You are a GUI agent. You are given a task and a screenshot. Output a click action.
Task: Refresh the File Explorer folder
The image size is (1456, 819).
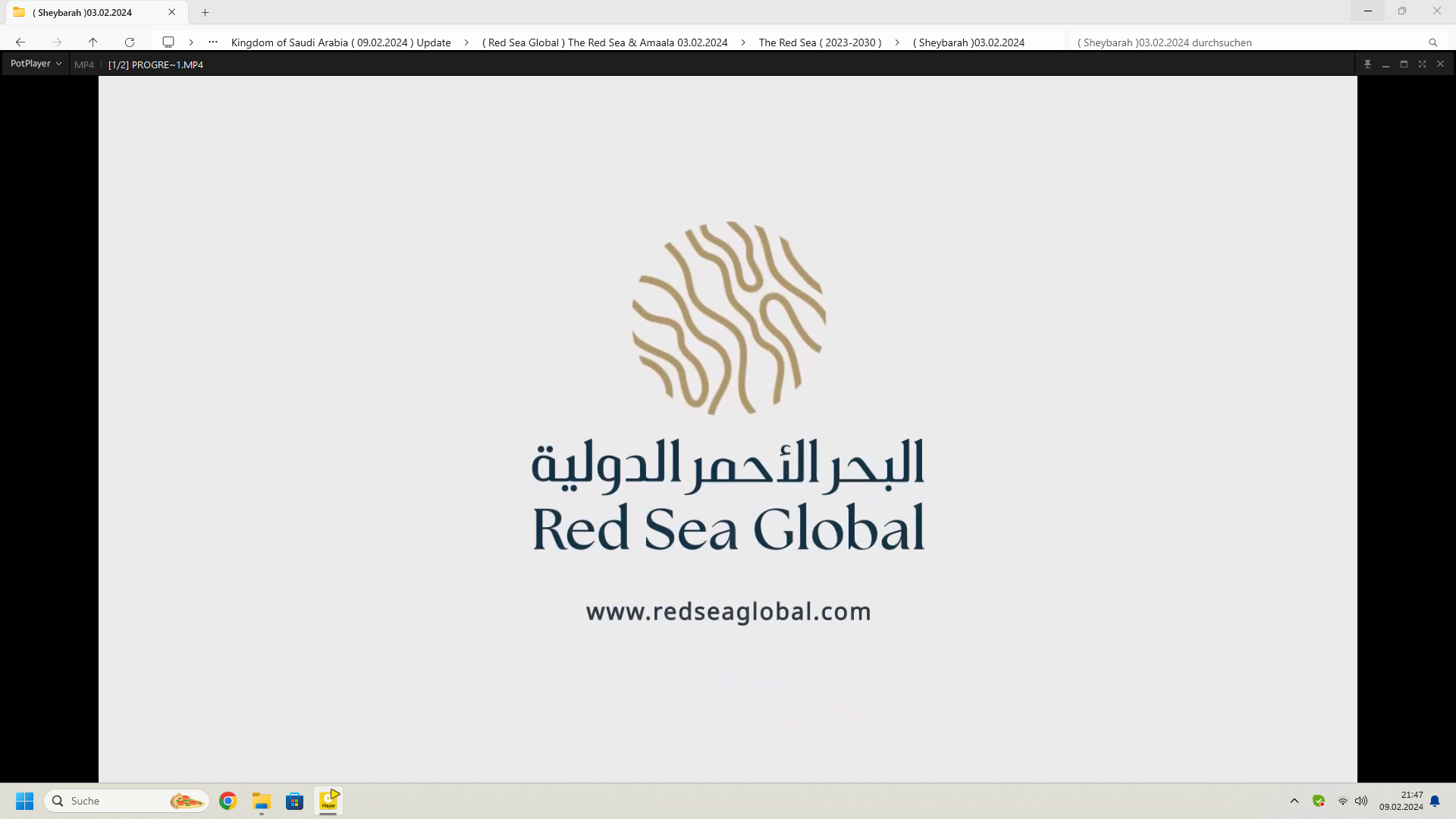pyautogui.click(x=130, y=42)
